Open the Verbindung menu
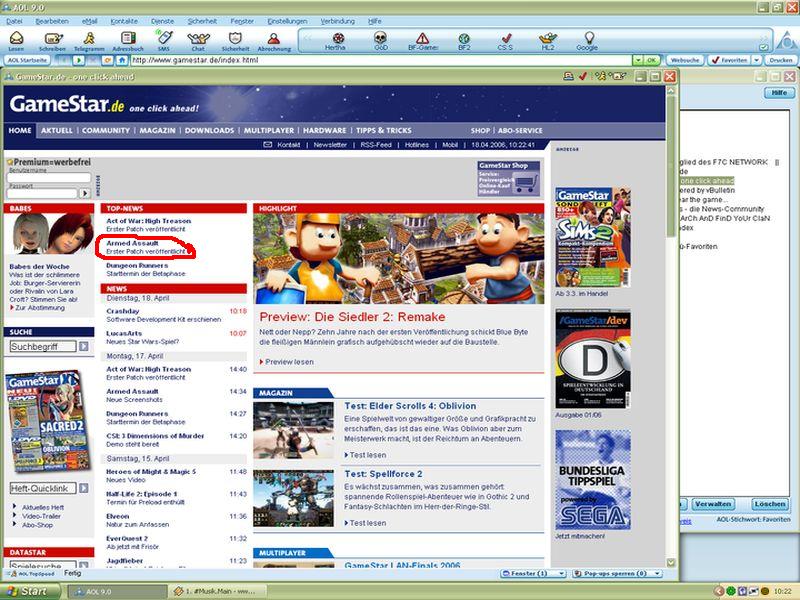This screenshot has height=600, width=800. [337, 21]
